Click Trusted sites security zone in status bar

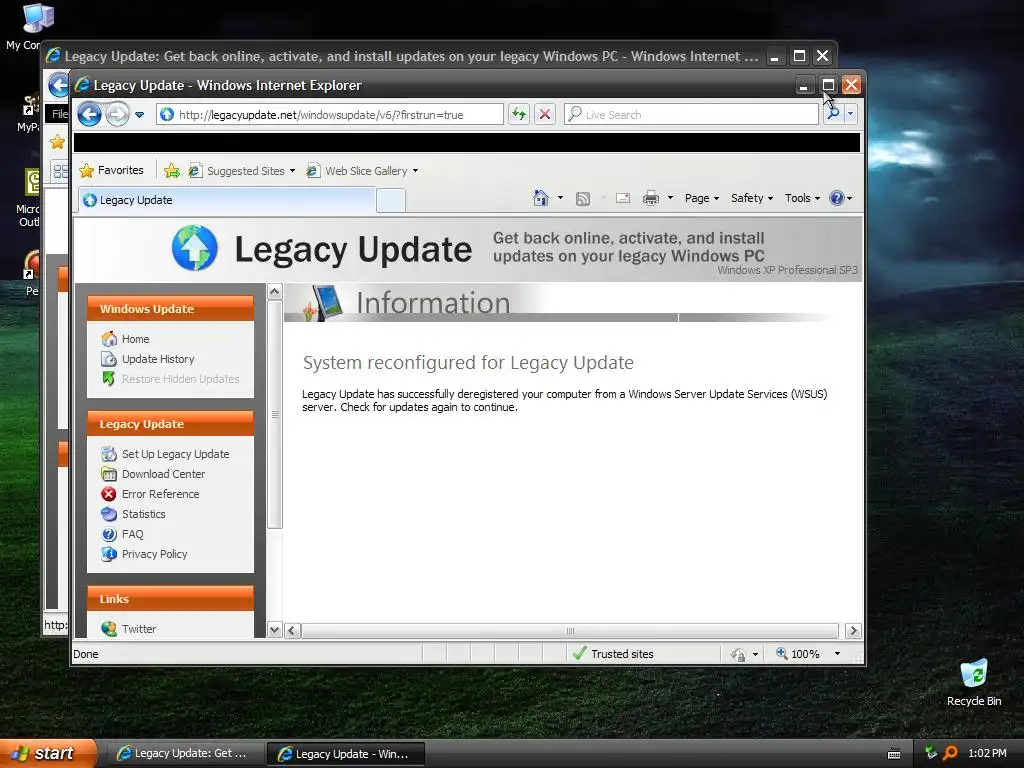pyautogui.click(x=613, y=654)
